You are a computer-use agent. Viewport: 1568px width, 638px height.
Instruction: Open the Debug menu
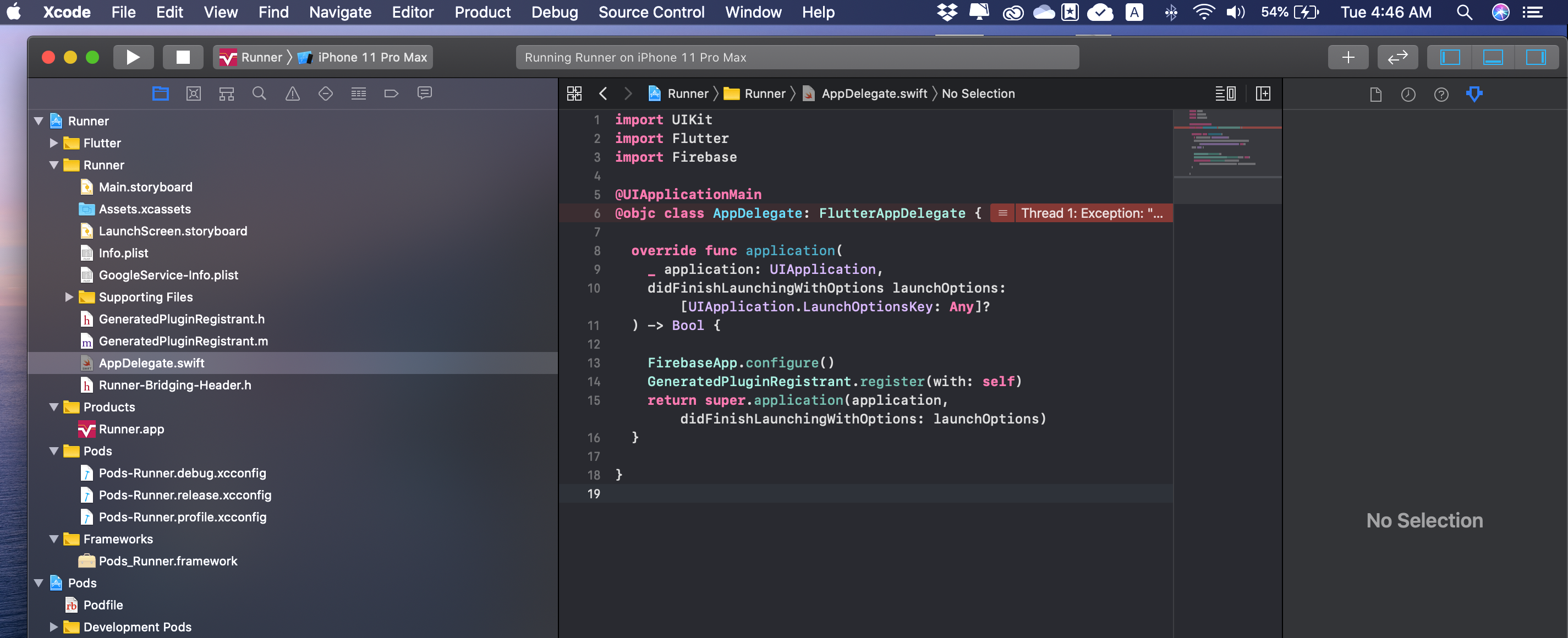point(555,12)
